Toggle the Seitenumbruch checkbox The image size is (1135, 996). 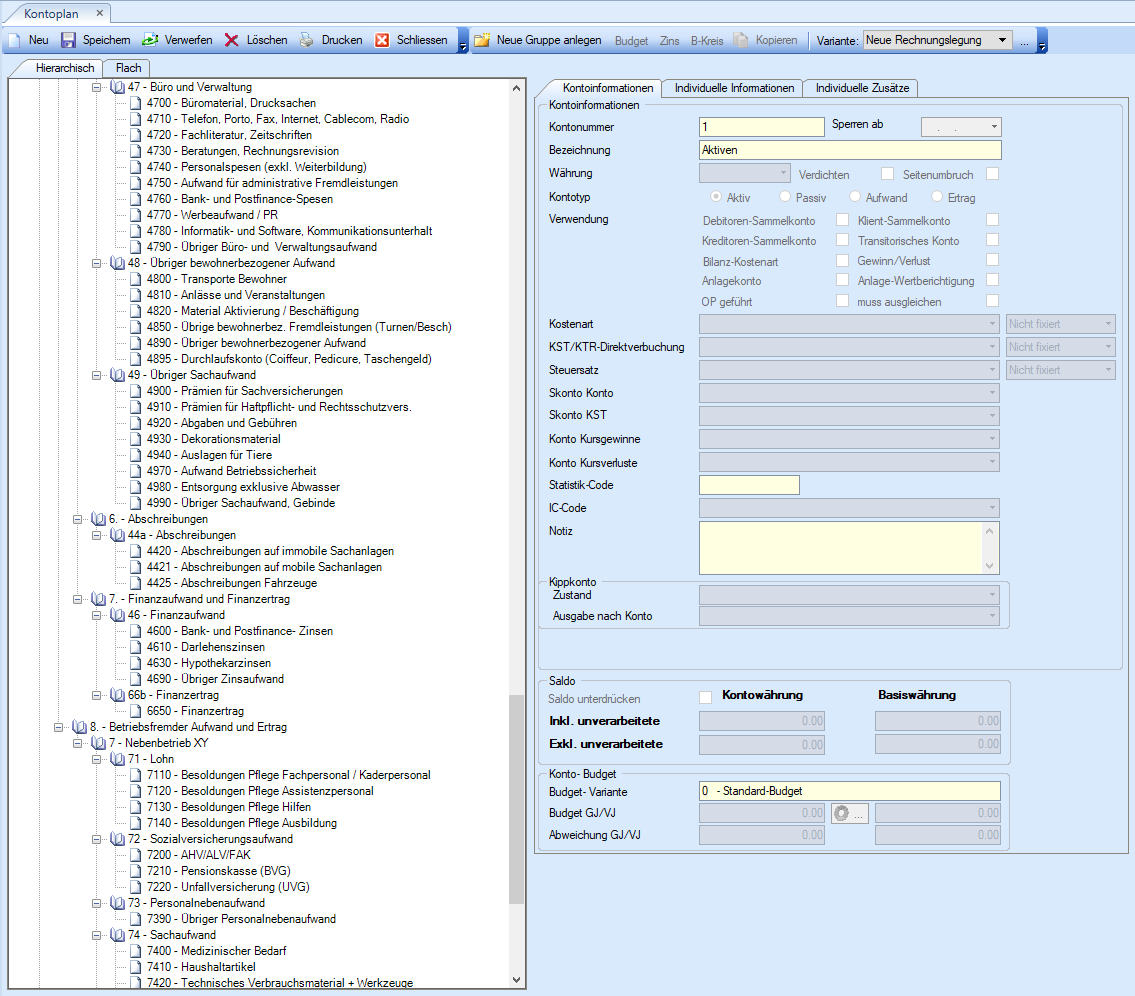(x=992, y=174)
